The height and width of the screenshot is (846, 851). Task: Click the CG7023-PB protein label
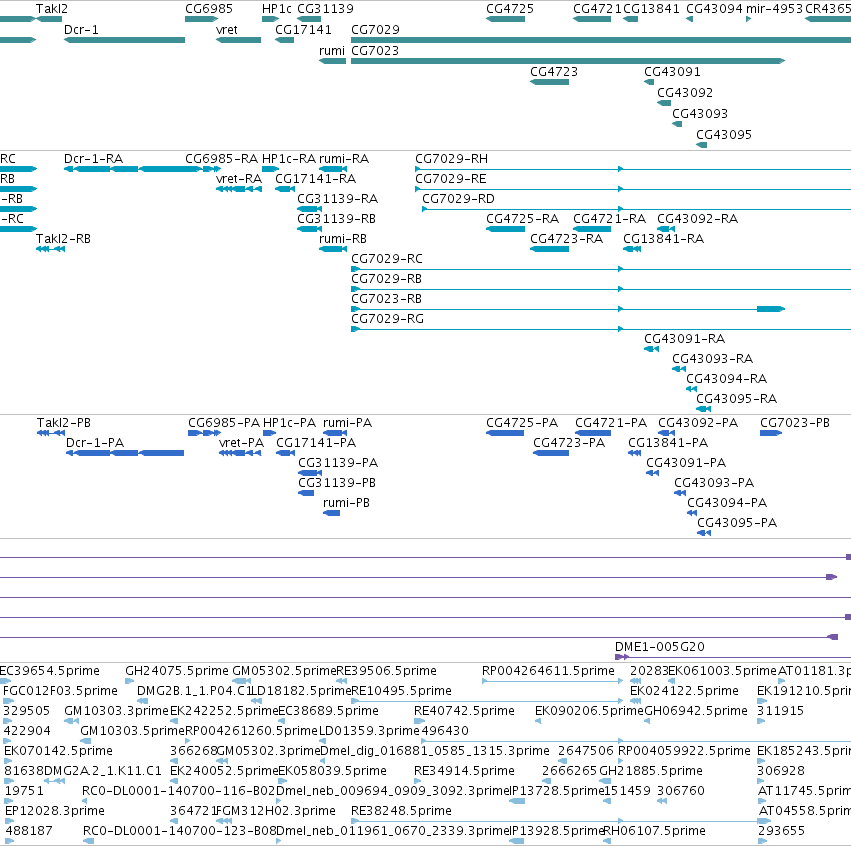[795, 423]
